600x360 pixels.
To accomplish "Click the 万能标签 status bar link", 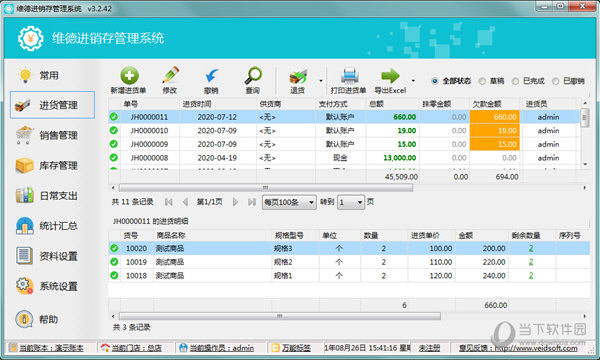I will coord(296,348).
